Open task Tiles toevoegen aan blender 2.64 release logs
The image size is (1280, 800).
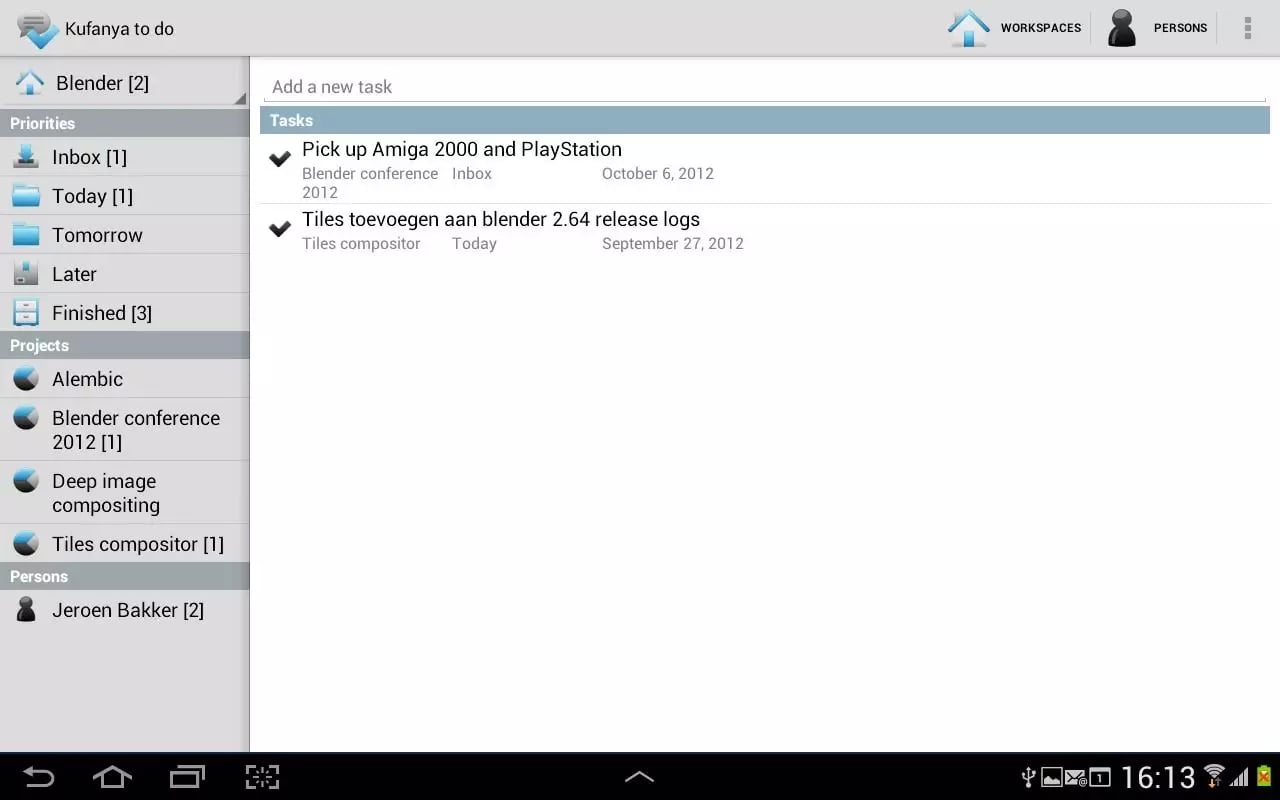pyautogui.click(x=501, y=219)
